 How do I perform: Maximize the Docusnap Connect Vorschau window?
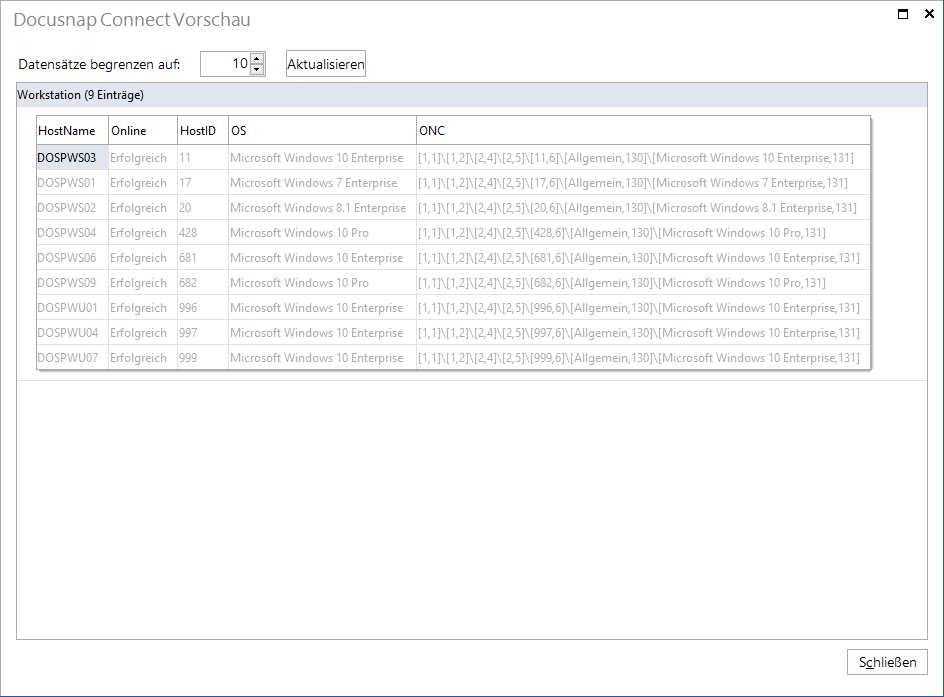tap(902, 14)
